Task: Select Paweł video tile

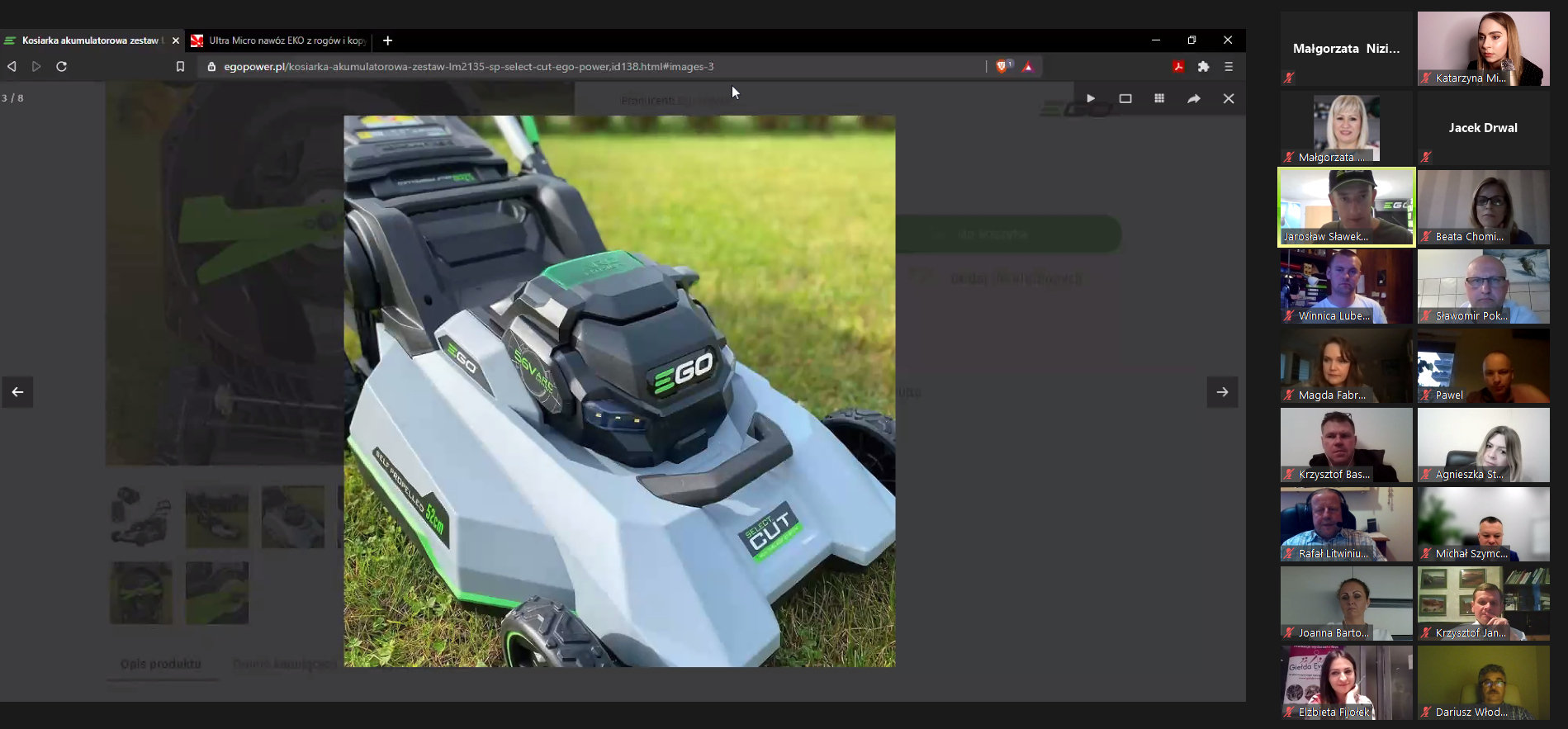Action: (x=1483, y=366)
